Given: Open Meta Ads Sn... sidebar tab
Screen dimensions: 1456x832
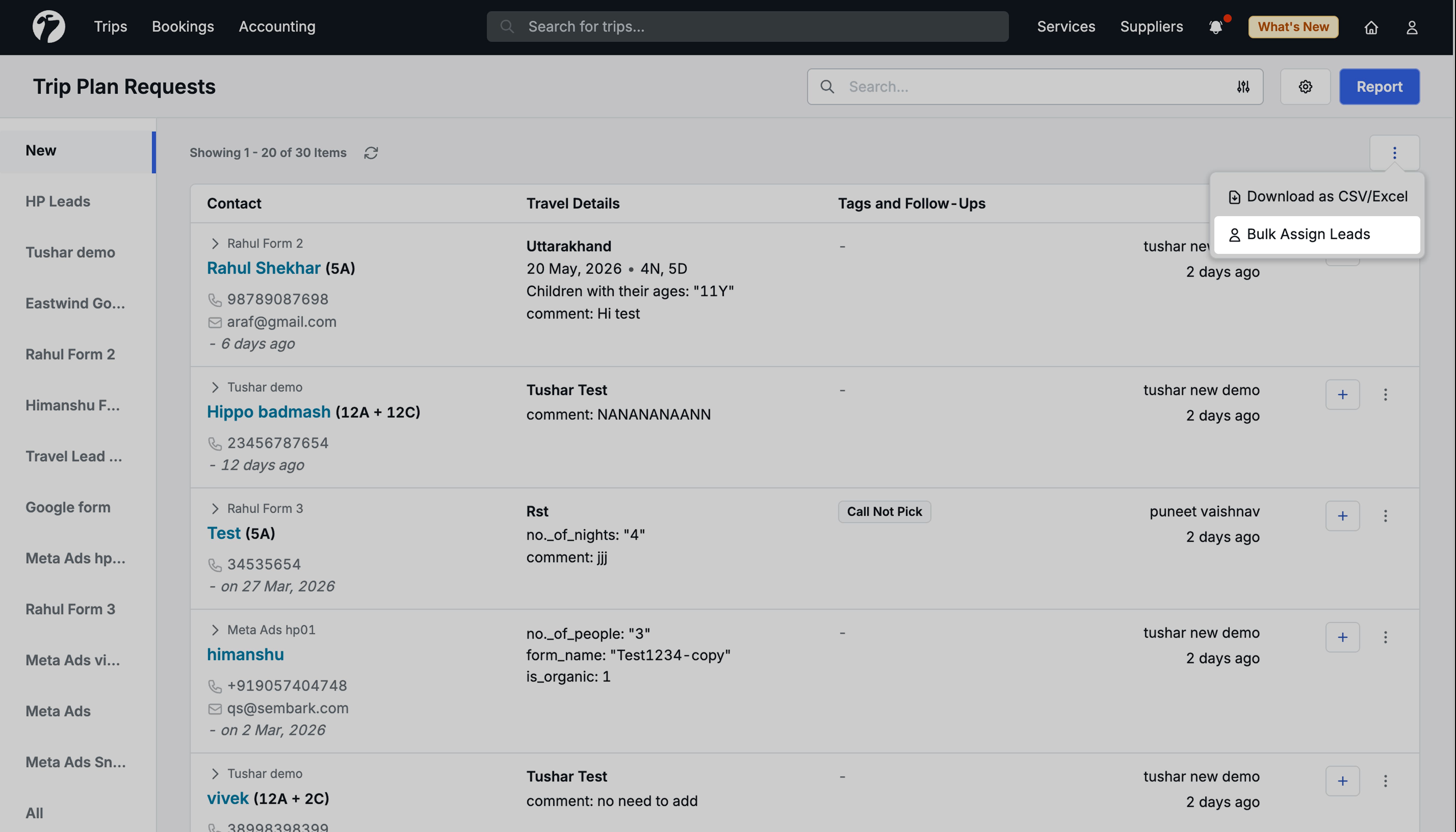Looking at the screenshot, I should 78,762.
